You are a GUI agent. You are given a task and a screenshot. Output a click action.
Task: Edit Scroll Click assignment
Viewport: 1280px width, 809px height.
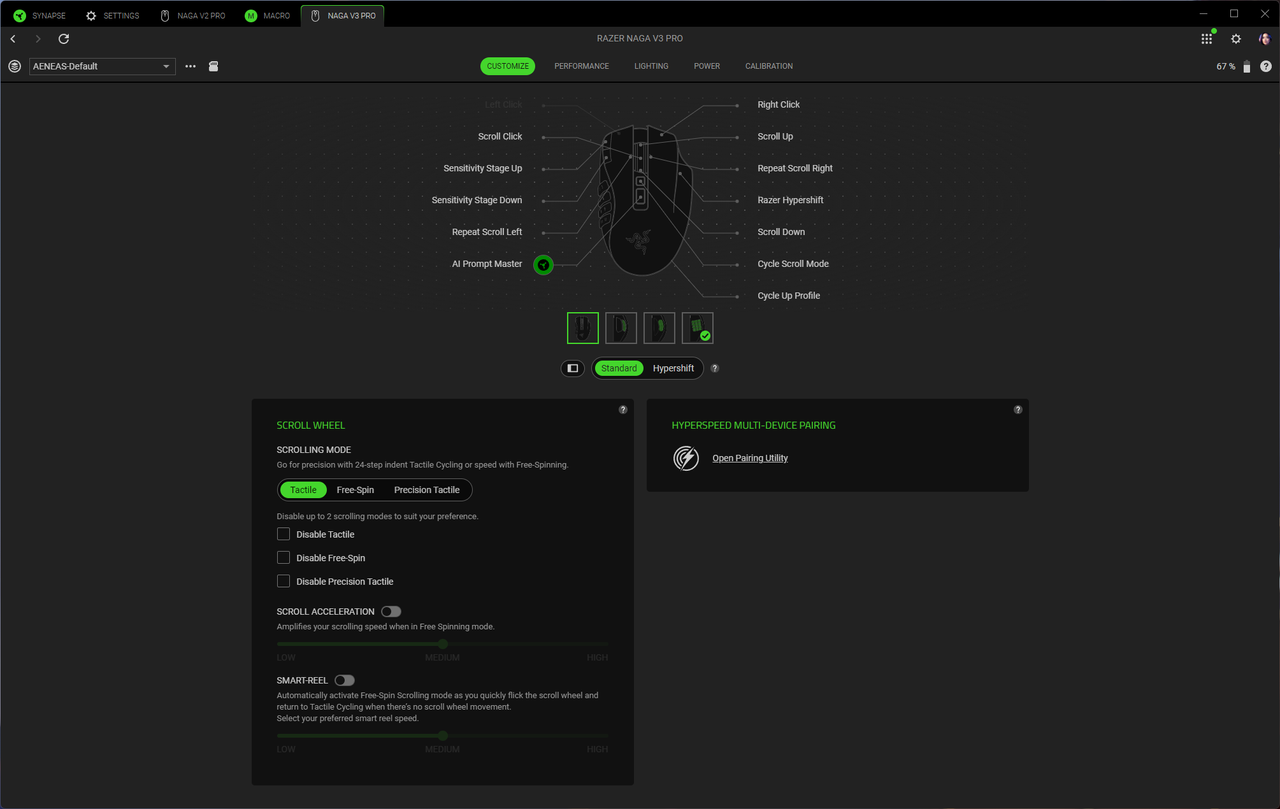point(500,137)
